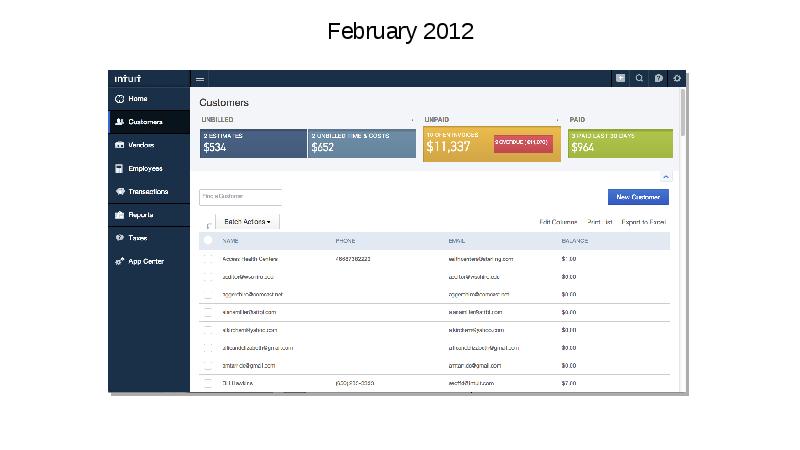The image size is (800, 450).
Task: Open search with the magnifier icon
Action: pyautogui.click(x=639, y=78)
